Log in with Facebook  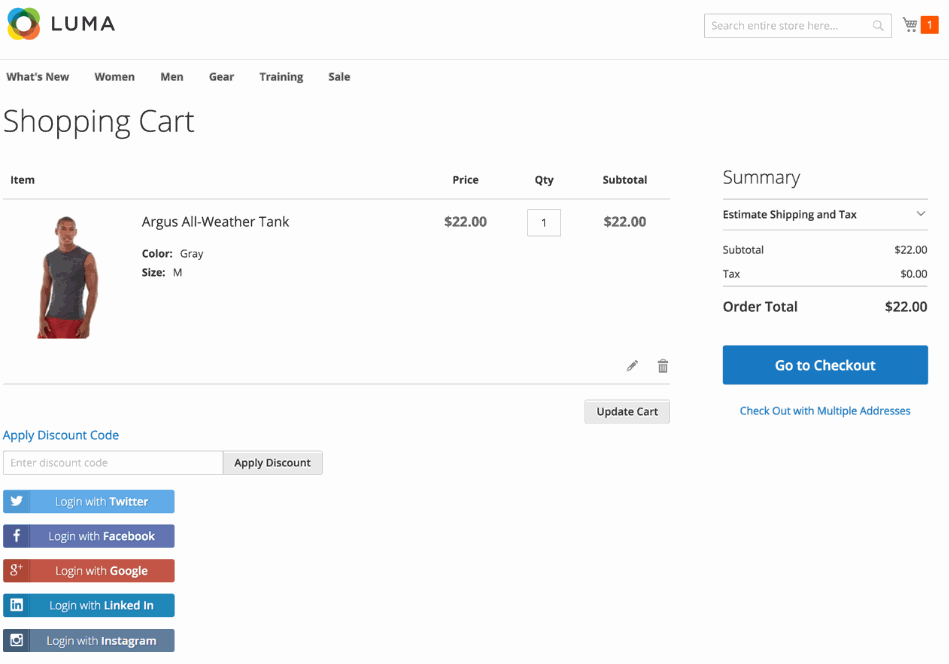89,536
